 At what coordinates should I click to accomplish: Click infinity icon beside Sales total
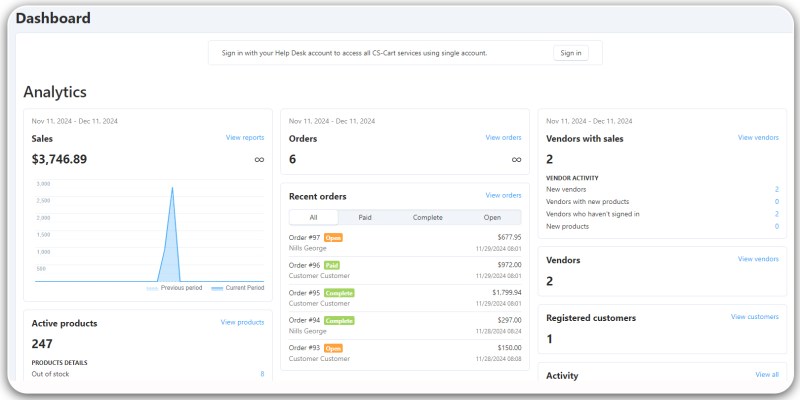(259, 159)
